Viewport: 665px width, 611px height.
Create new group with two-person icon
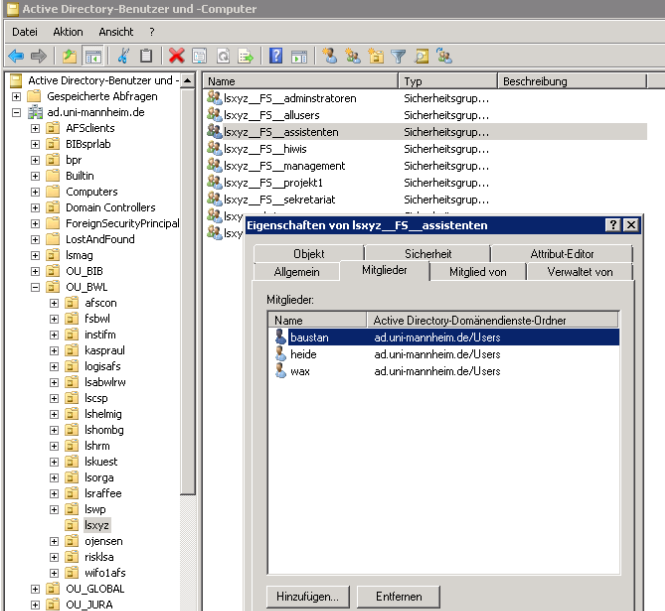[353, 56]
